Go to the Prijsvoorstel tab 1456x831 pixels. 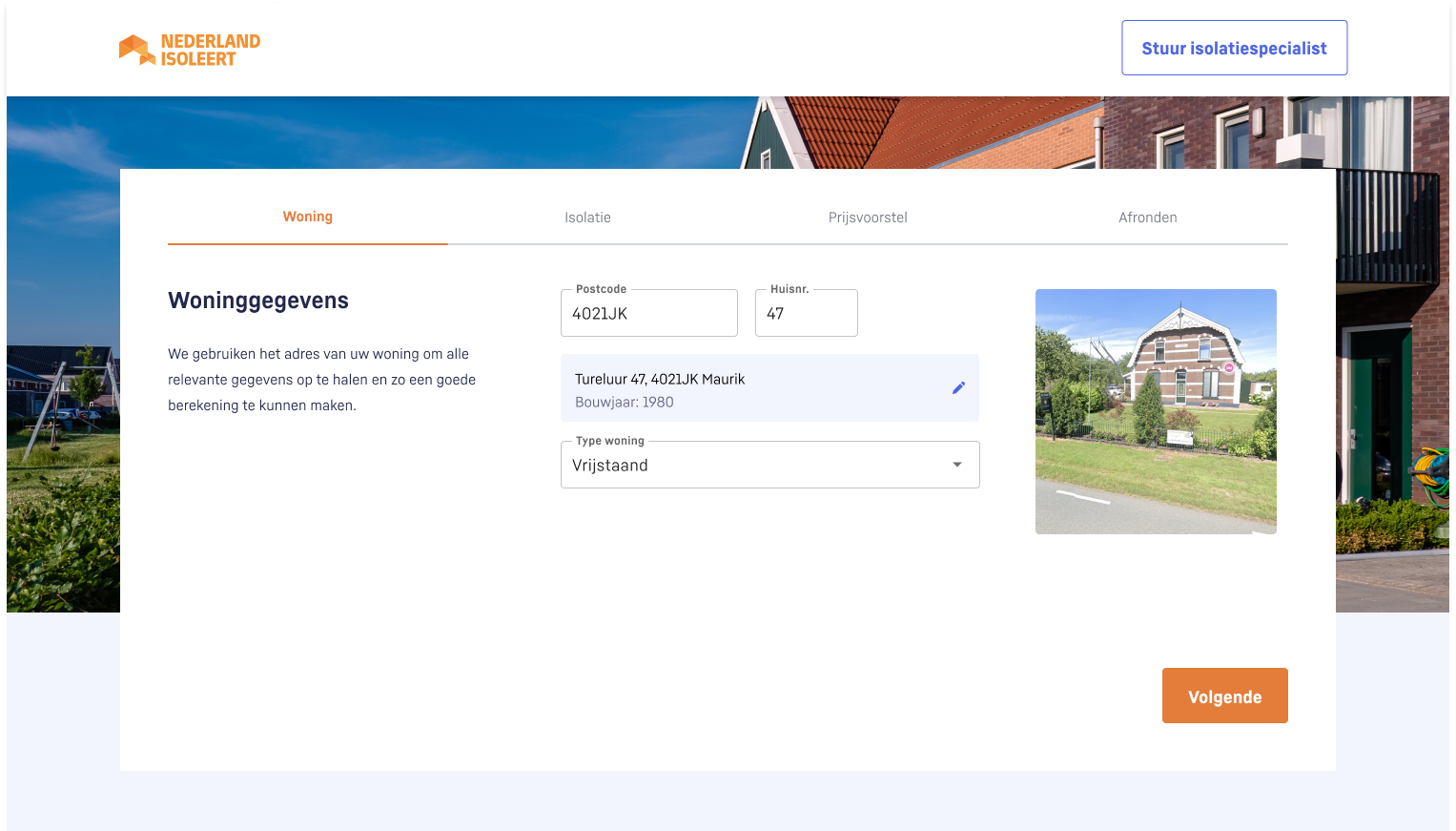point(867,218)
